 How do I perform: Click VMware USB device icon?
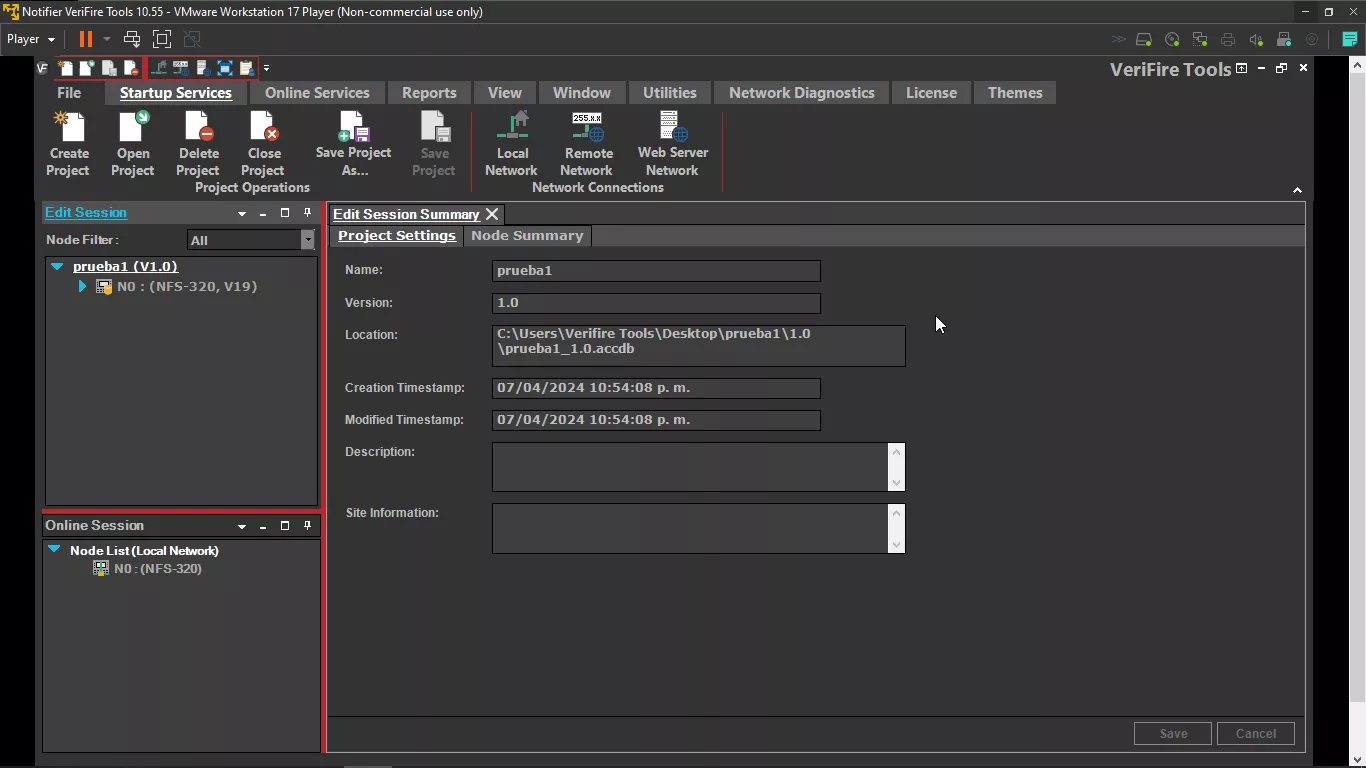point(1284,40)
